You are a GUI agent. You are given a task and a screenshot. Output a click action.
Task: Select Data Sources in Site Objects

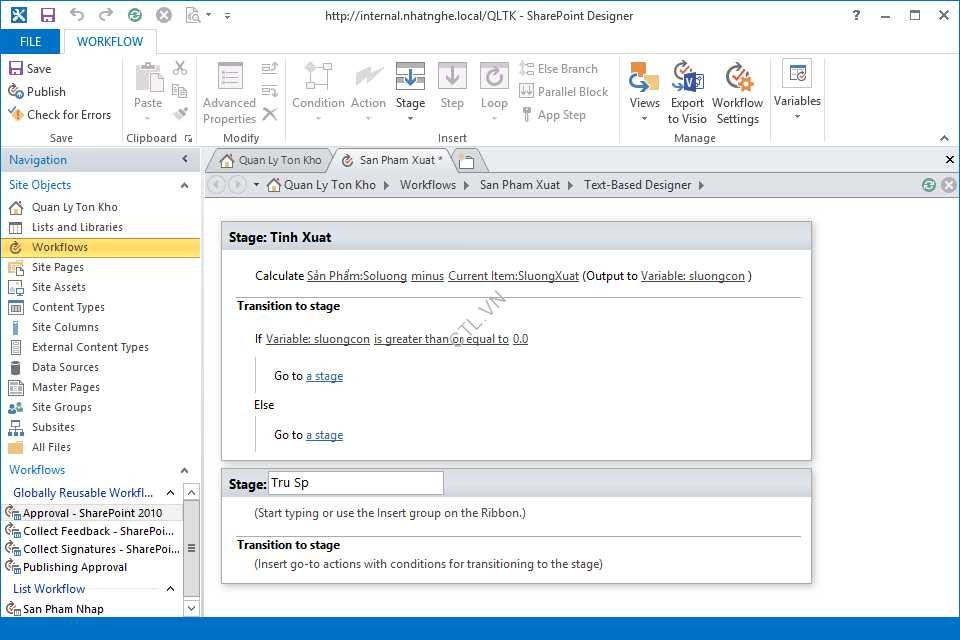tap(65, 367)
